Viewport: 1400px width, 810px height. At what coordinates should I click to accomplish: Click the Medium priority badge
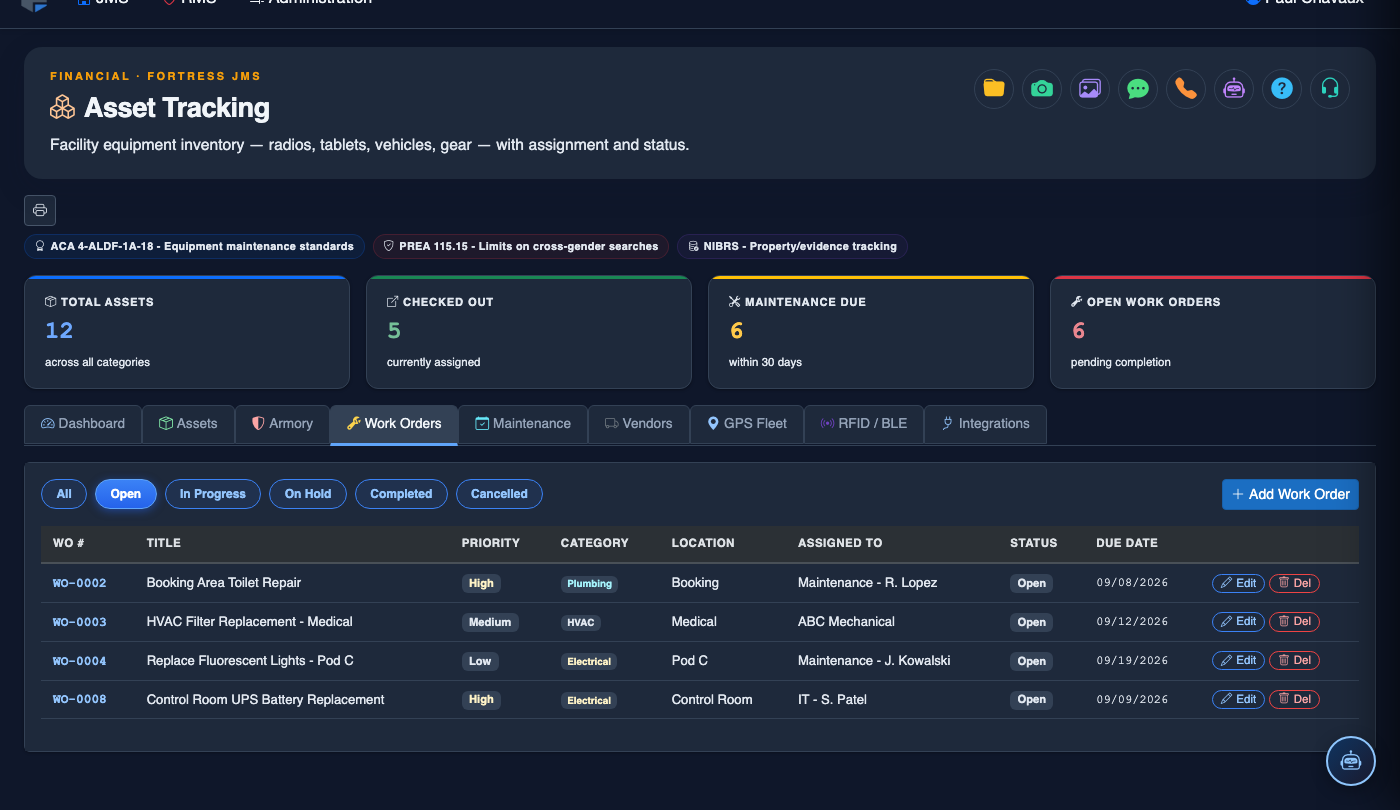490,622
